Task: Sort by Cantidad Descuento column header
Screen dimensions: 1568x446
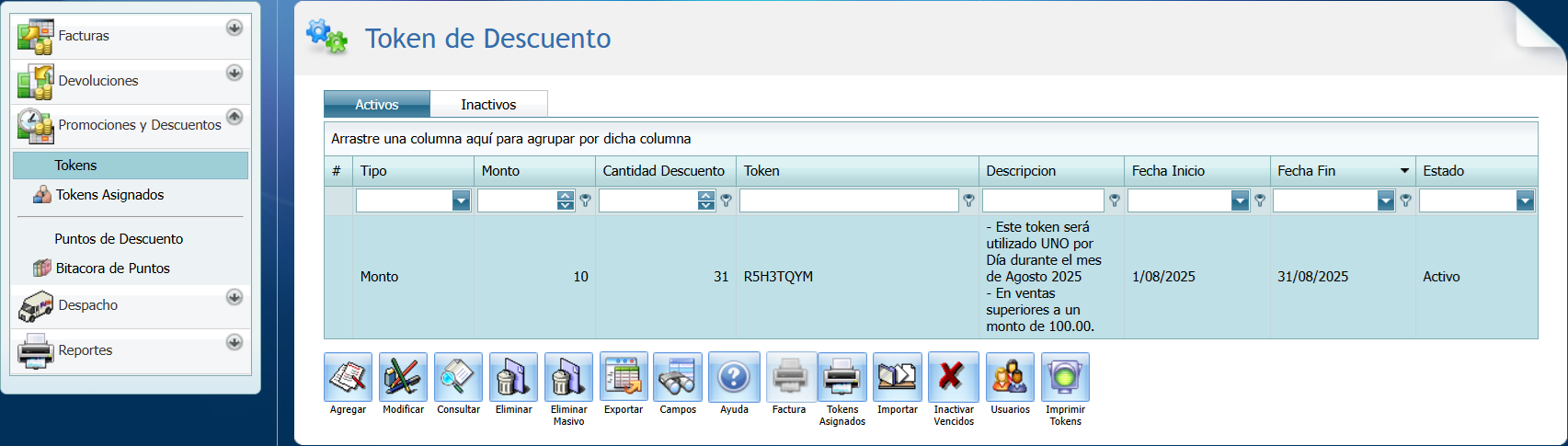Action: [x=666, y=171]
